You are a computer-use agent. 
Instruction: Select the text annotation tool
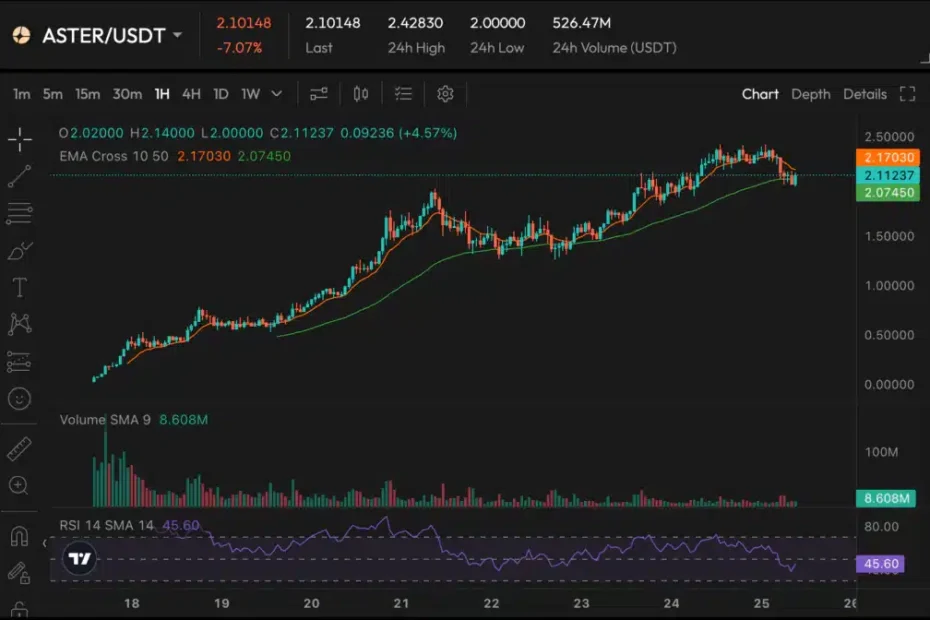pyautogui.click(x=19, y=288)
